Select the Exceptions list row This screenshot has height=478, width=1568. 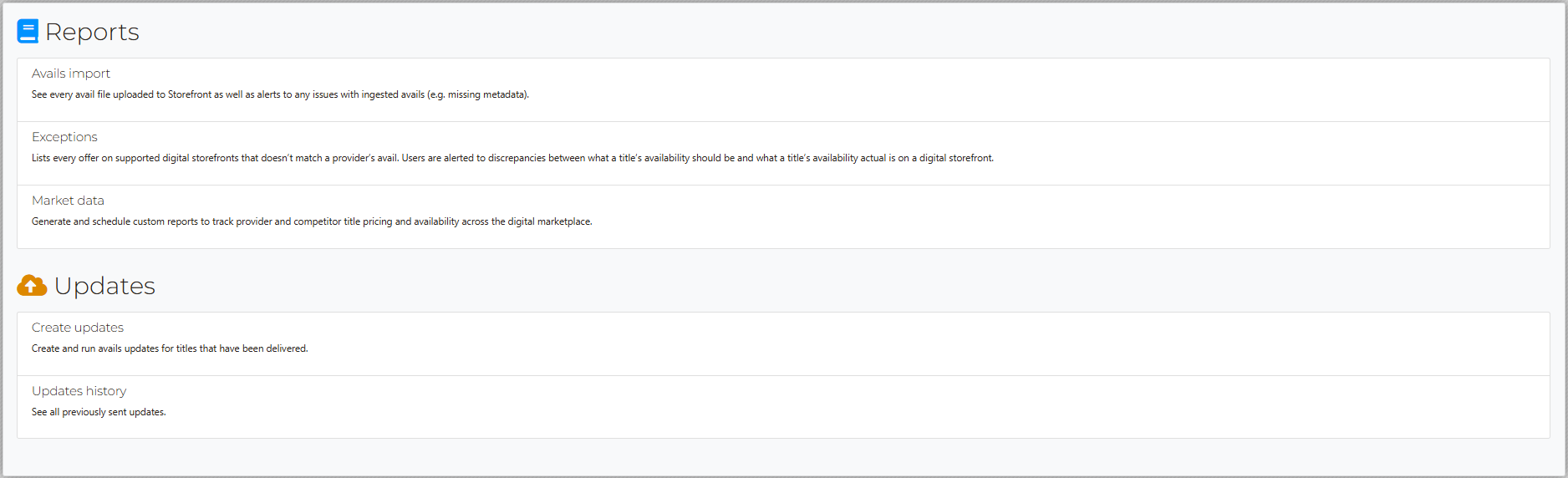[x=783, y=154]
